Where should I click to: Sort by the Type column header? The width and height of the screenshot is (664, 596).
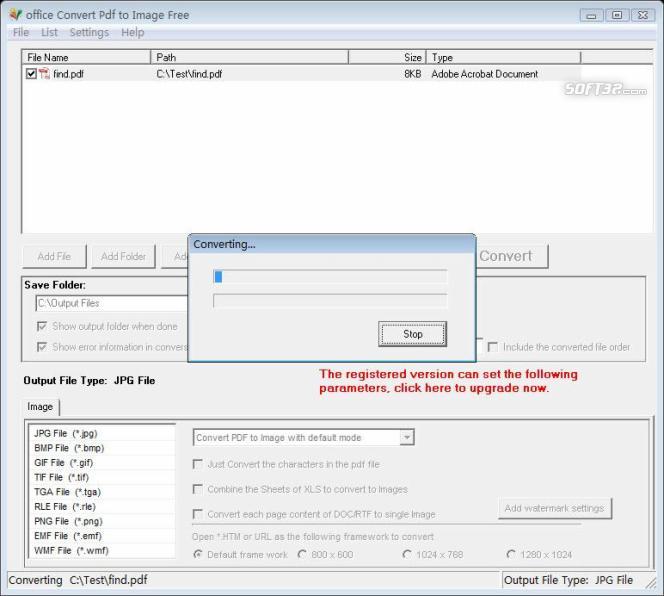click(x=504, y=57)
